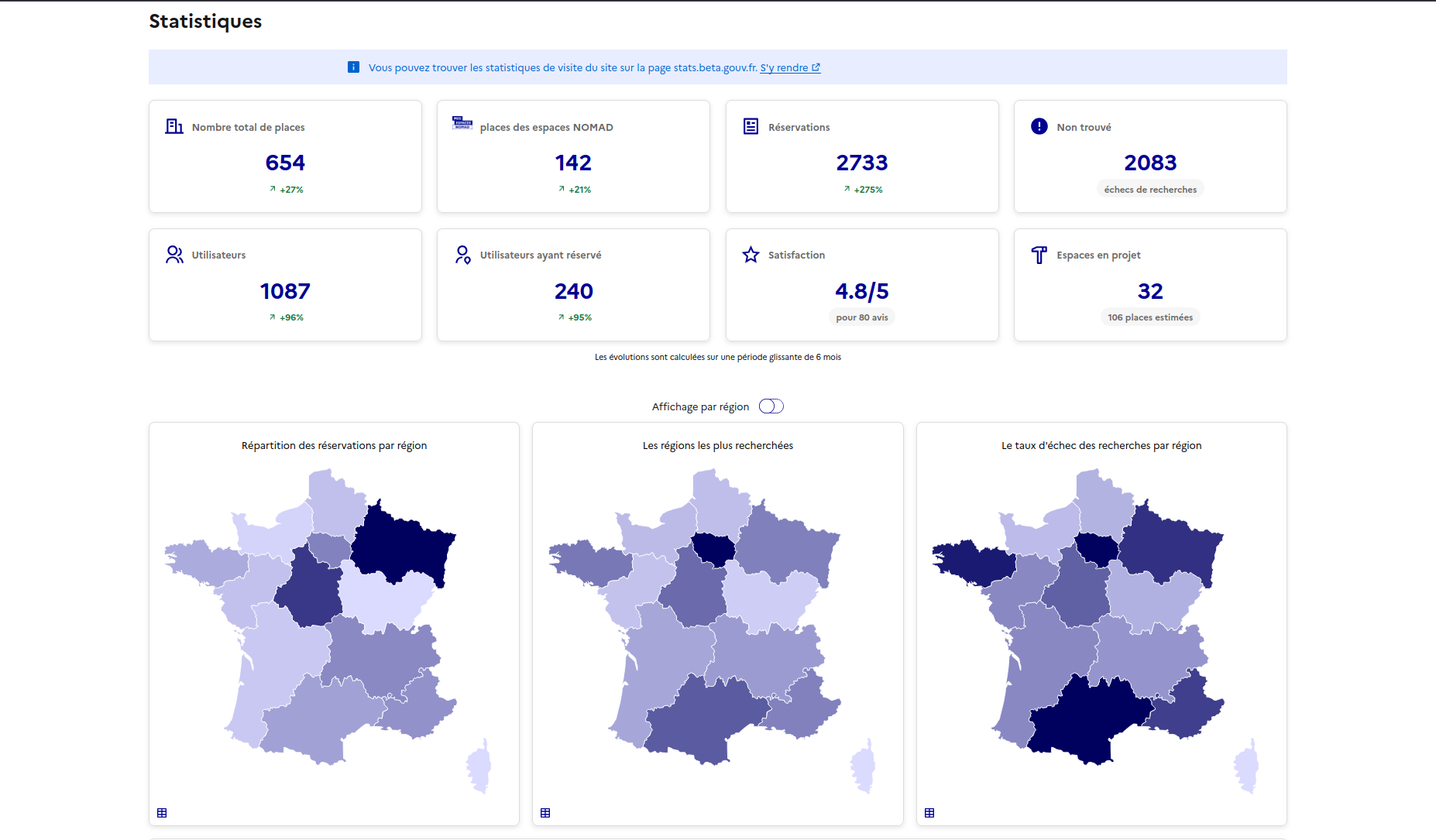Image resolution: width=1436 pixels, height=840 pixels.
Task: Click the user-with-pin icon for Utilisateurs ayant réservé
Action: (462, 255)
